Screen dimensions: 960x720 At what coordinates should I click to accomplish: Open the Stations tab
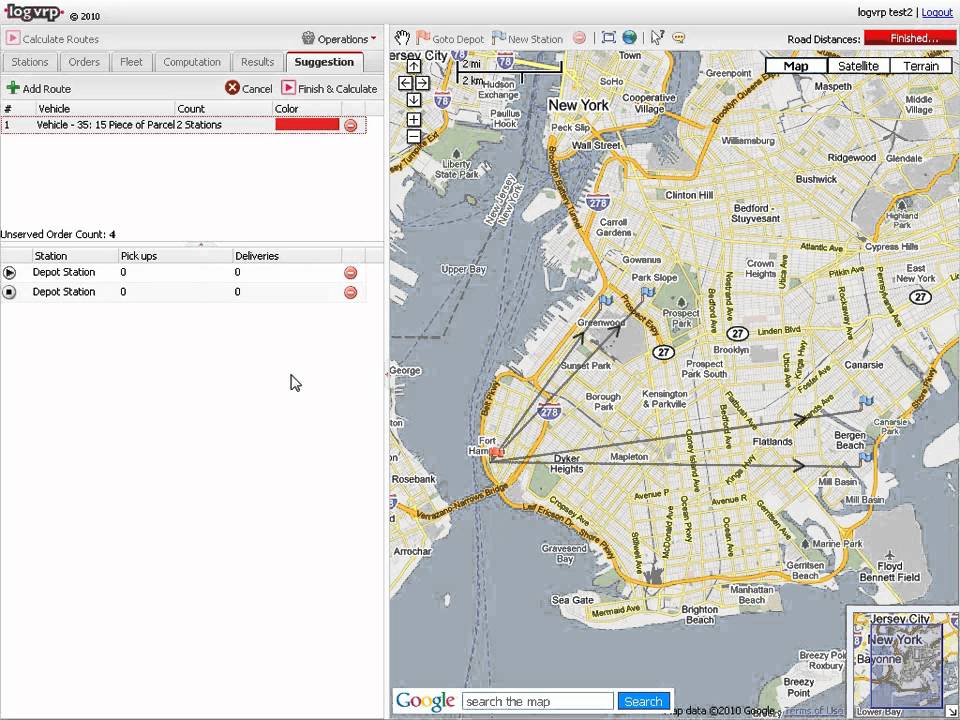point(29,62)
